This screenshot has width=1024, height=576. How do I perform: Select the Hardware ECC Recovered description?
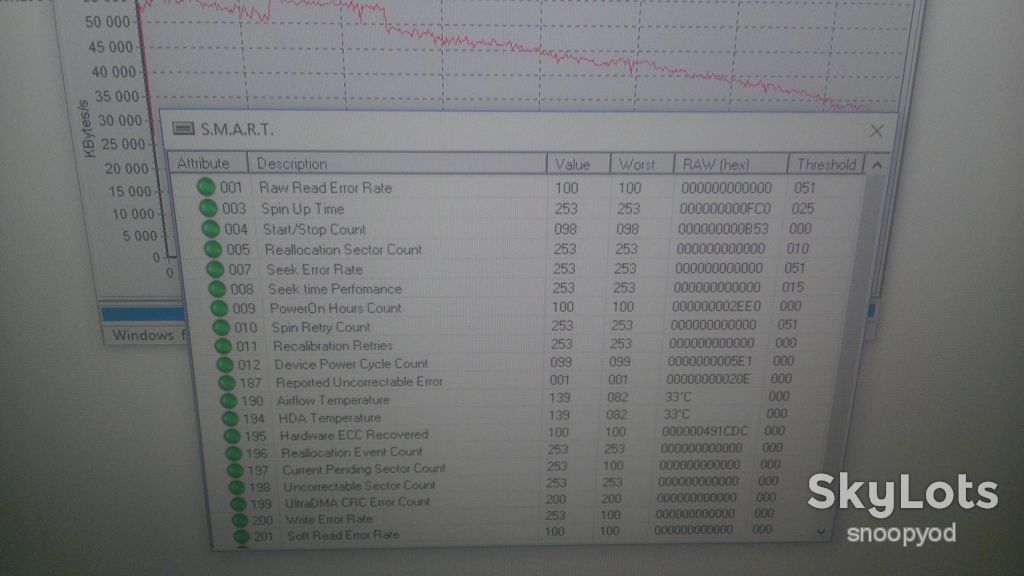(353, 435)
